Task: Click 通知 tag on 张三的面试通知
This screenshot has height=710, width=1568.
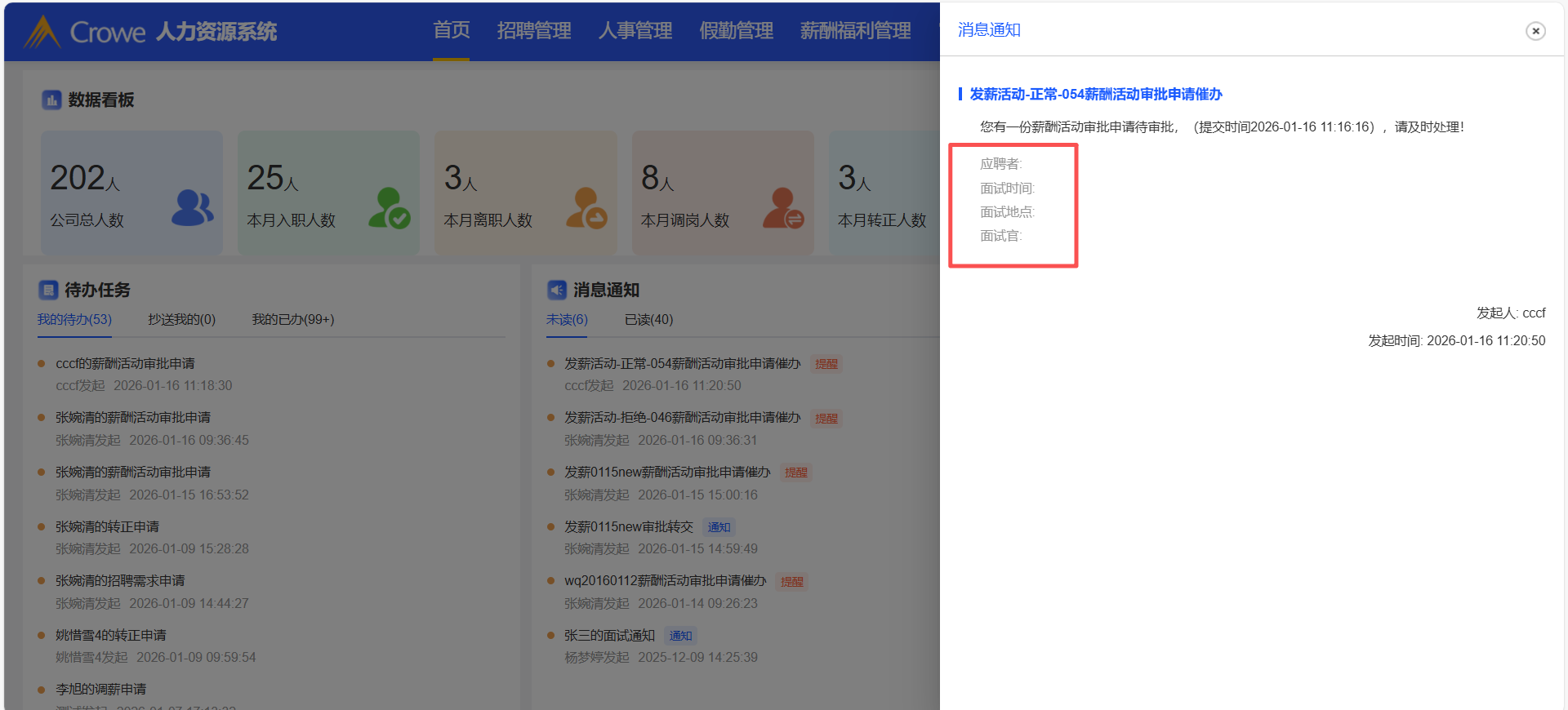Action: (x=680, y=636)
